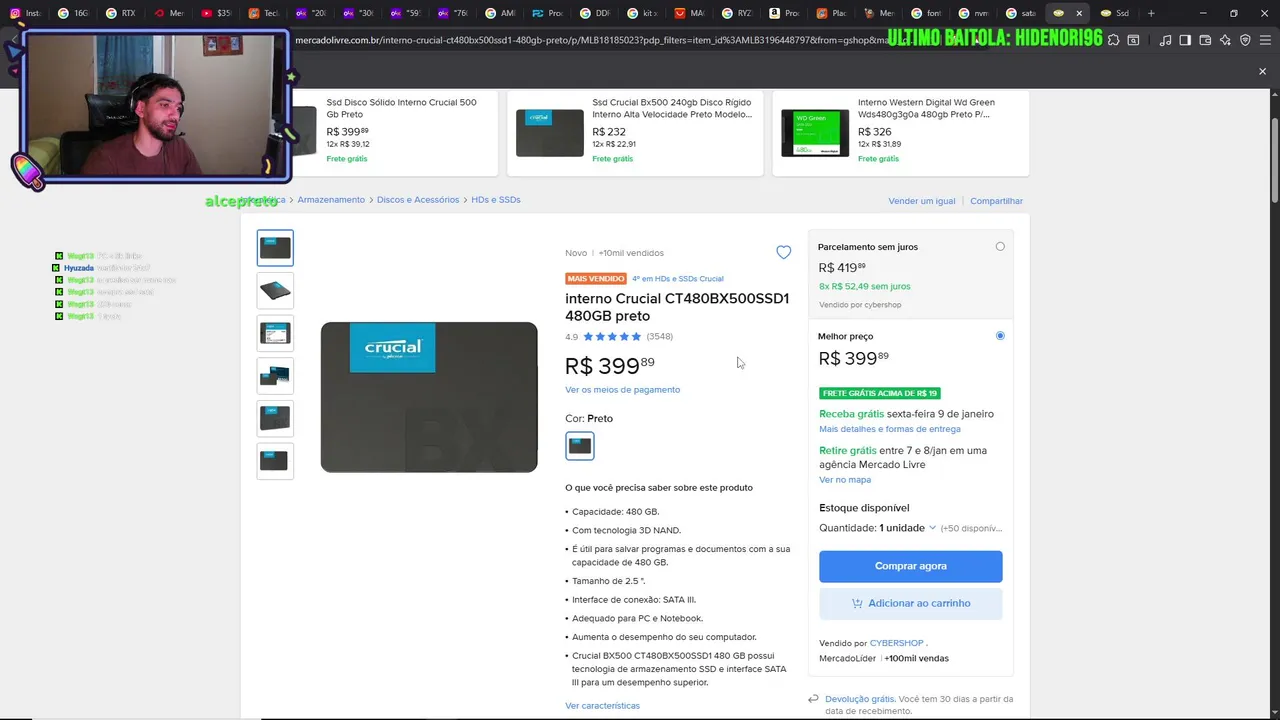Open the browser hamburger main menu

[x=1265, y=40]
